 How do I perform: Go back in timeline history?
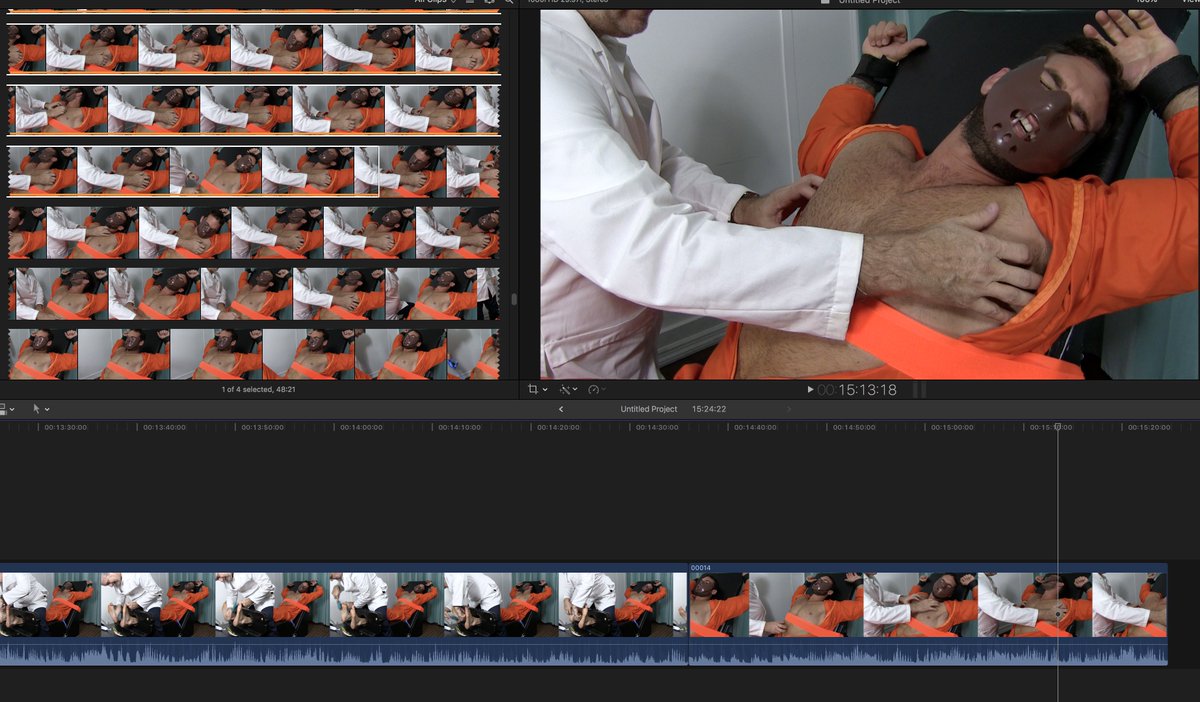coord(561,409)
